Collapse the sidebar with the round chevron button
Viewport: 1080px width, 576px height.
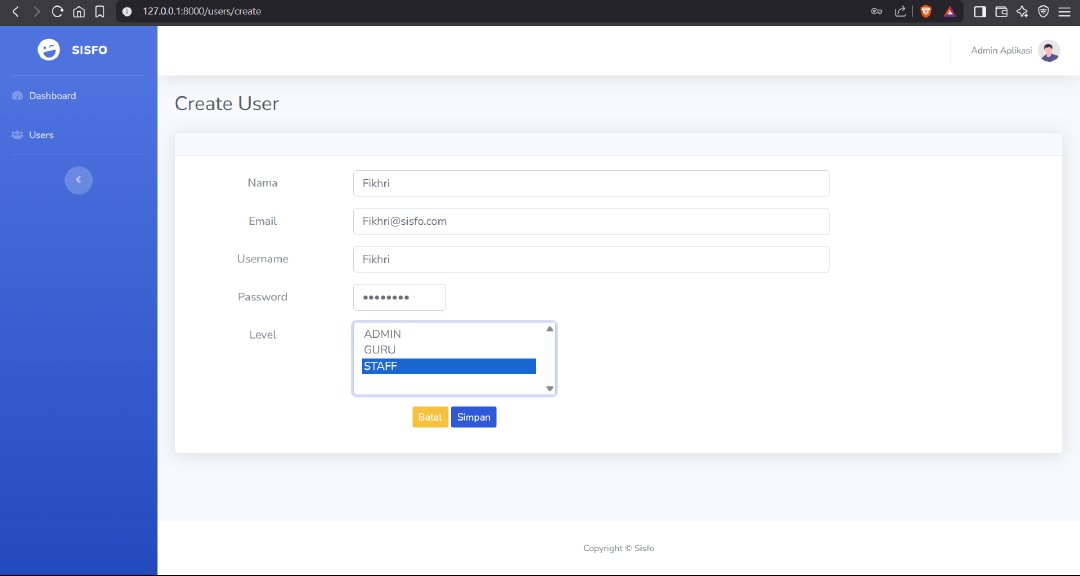point(78,180)
